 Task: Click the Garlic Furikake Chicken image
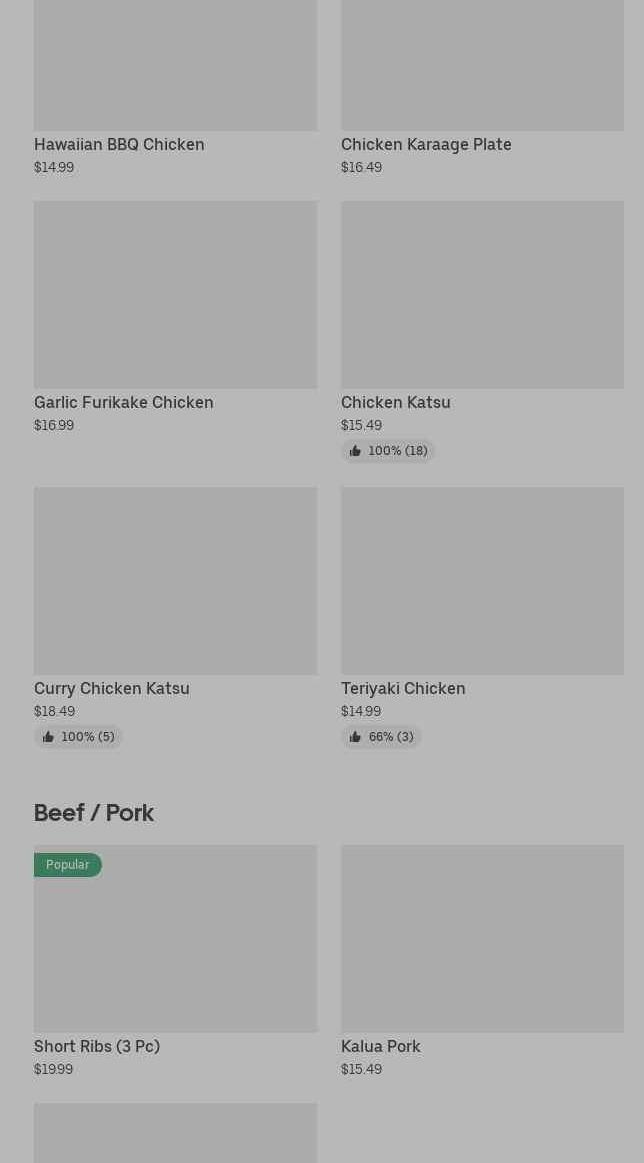point(175,294)
